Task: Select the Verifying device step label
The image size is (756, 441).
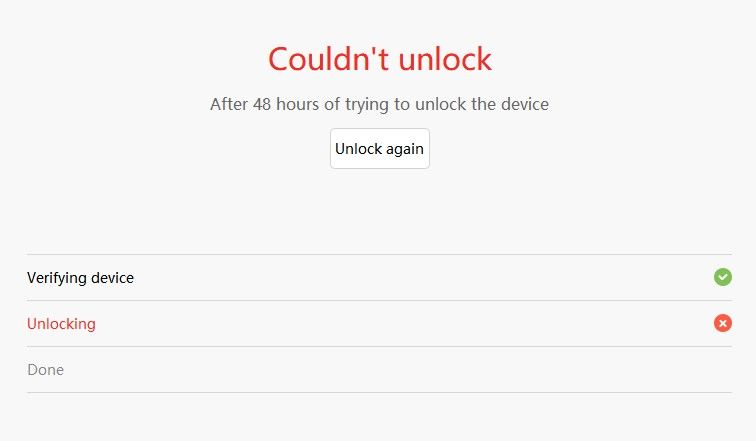Action: point(81,278)
